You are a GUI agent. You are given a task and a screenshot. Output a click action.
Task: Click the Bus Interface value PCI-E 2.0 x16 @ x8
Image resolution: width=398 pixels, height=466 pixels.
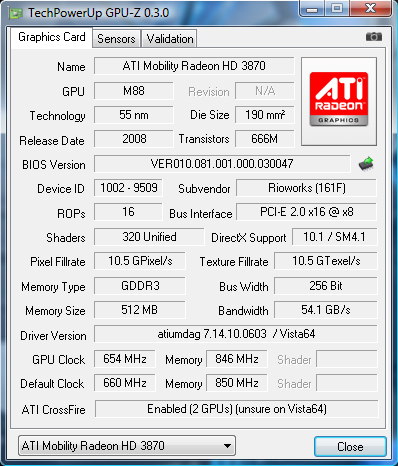click(x=306, y=212)
